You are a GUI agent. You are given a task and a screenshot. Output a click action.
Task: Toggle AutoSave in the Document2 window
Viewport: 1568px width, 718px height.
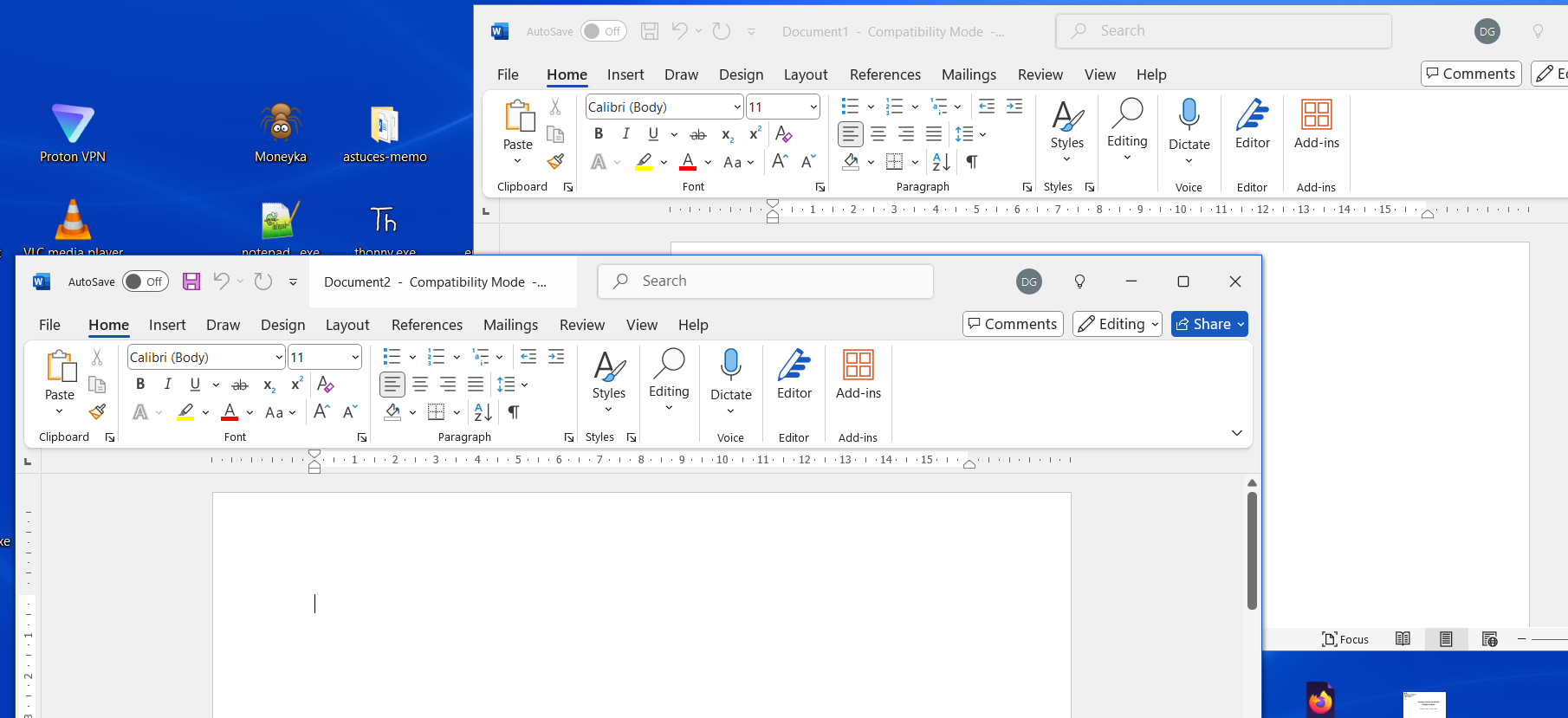coord(145,281)
